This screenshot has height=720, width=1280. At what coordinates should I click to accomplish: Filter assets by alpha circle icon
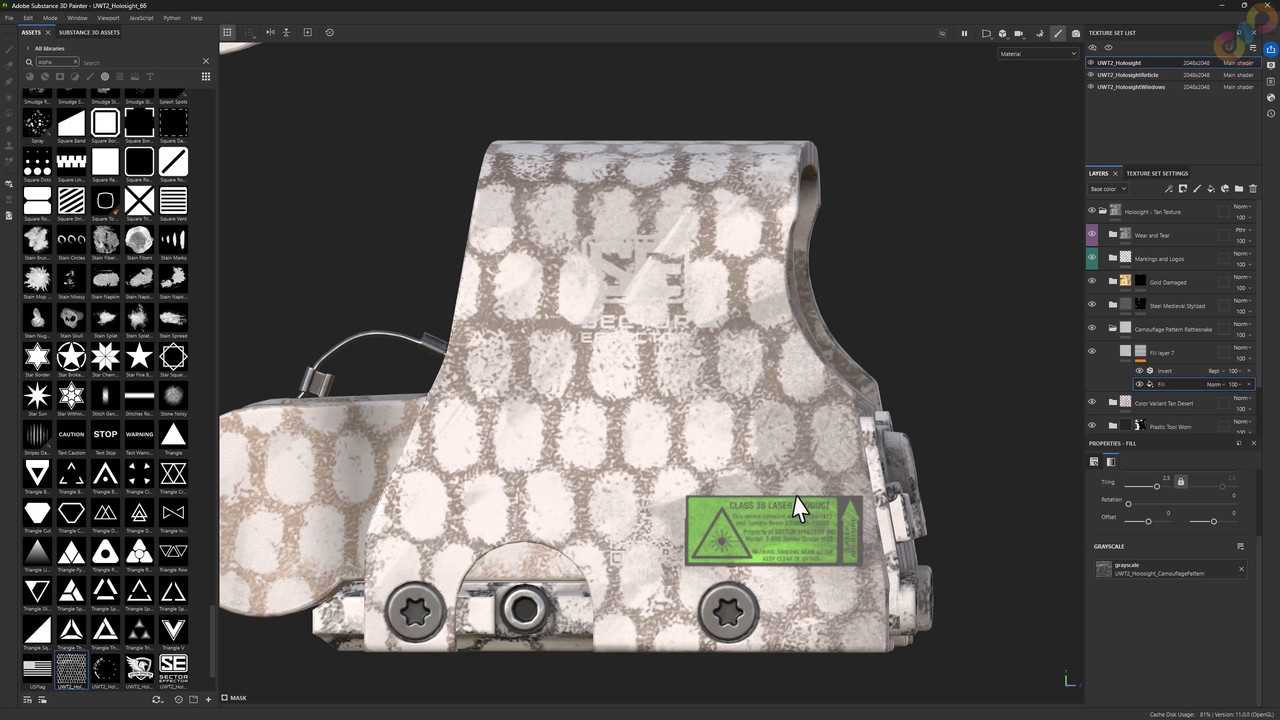click(x=105, y=76)
